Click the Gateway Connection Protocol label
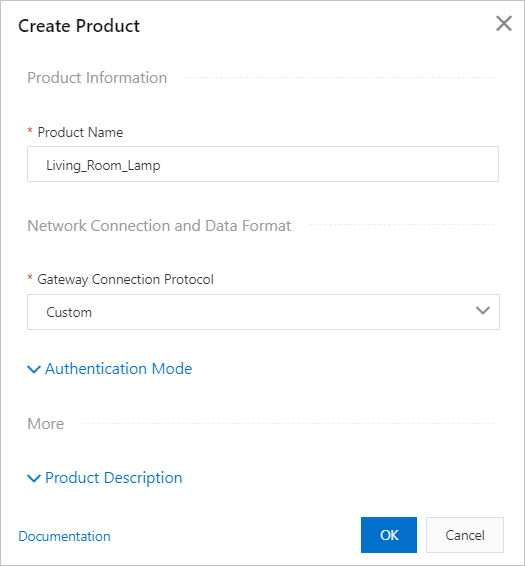 tap(125, 279)
